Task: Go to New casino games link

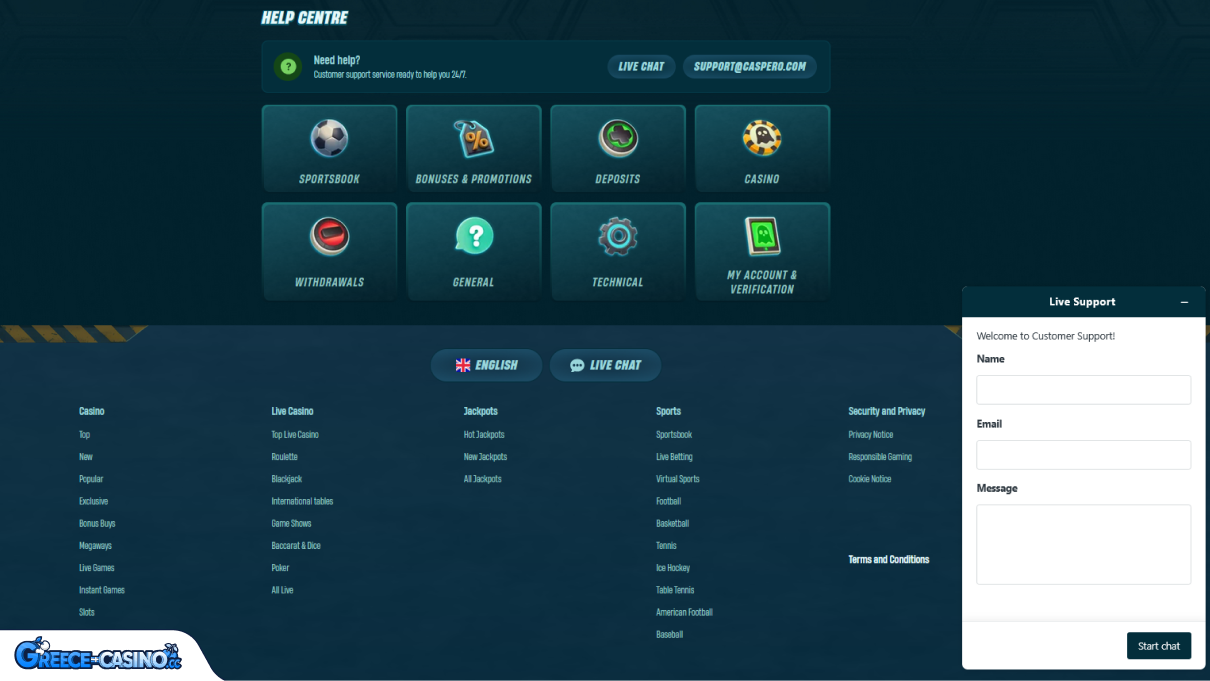Action: tap(86, 457)
